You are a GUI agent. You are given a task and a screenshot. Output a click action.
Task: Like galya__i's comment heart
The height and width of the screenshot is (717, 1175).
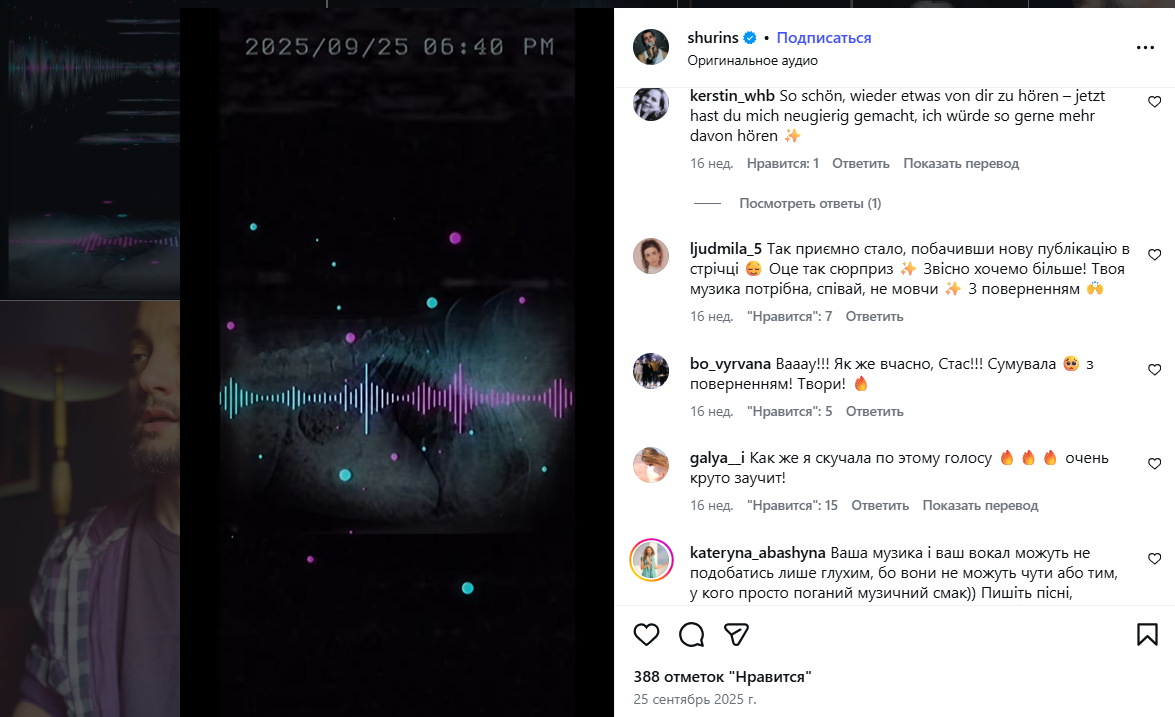click(x=1154, y=464)
